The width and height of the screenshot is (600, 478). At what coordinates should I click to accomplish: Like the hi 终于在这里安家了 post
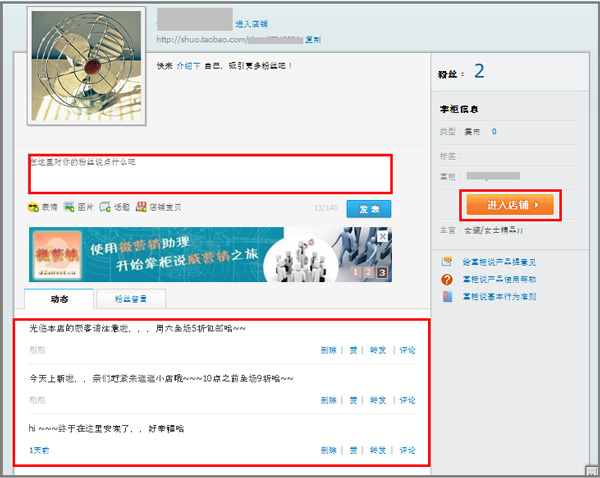coord(354,450)
